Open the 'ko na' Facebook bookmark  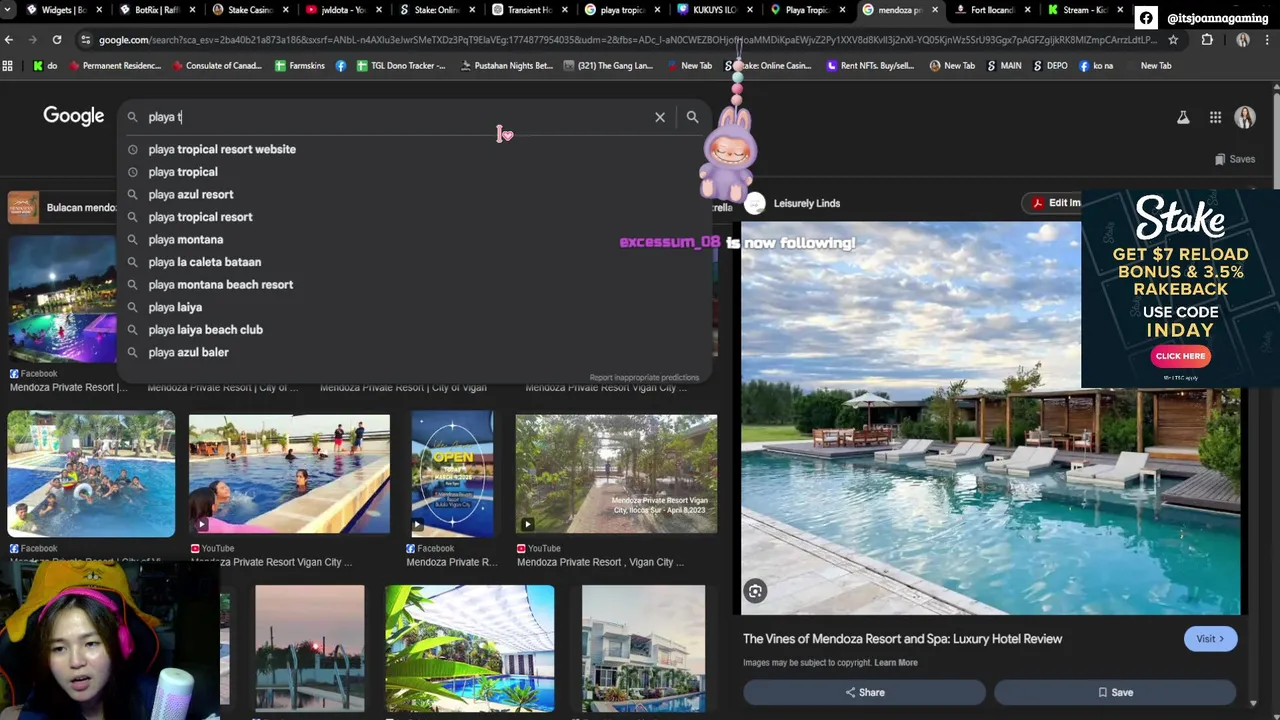[1094, 66]
